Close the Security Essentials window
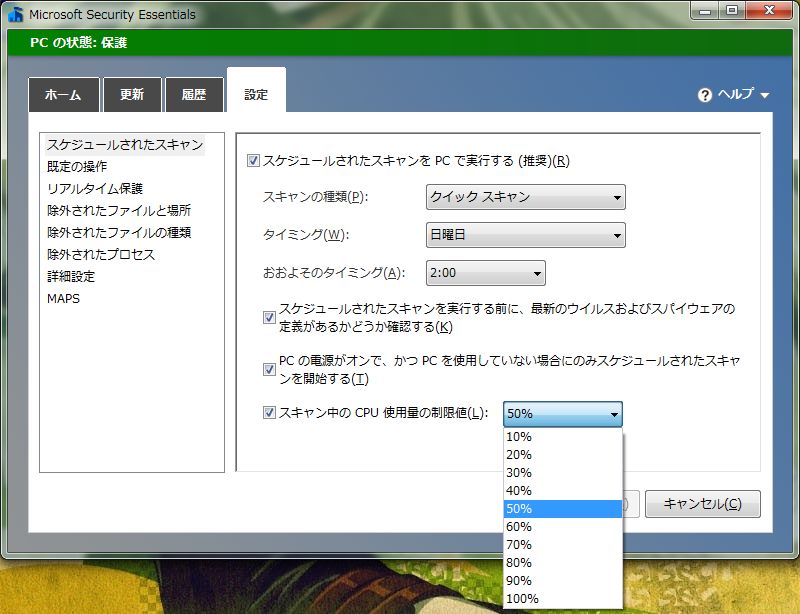The image size is (800, 614). 769,11
